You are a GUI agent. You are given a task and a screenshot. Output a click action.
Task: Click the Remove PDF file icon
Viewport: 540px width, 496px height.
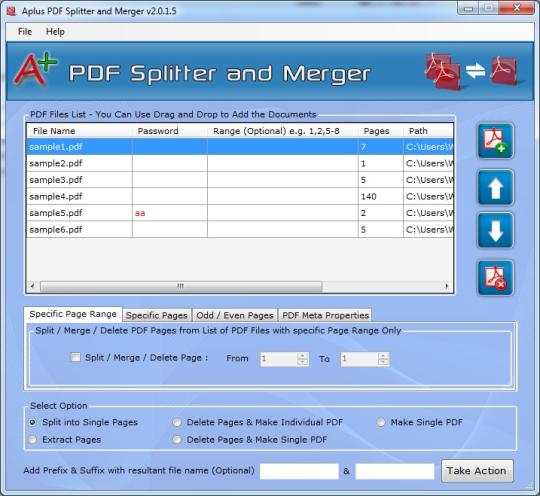[x=495, y=278]
